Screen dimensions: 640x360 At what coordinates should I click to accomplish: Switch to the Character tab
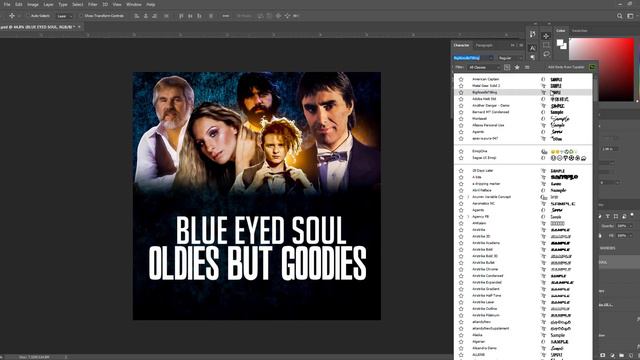point(461,45)
